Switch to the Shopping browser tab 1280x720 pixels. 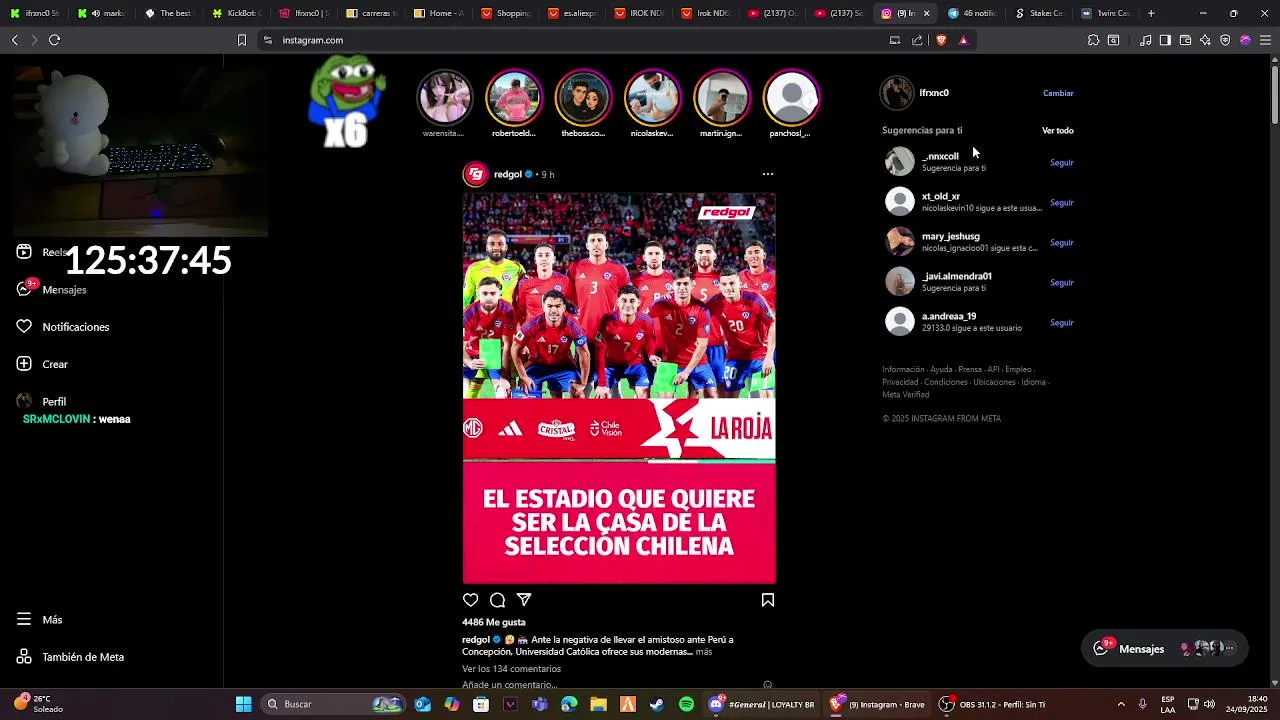tap(507, 13)
